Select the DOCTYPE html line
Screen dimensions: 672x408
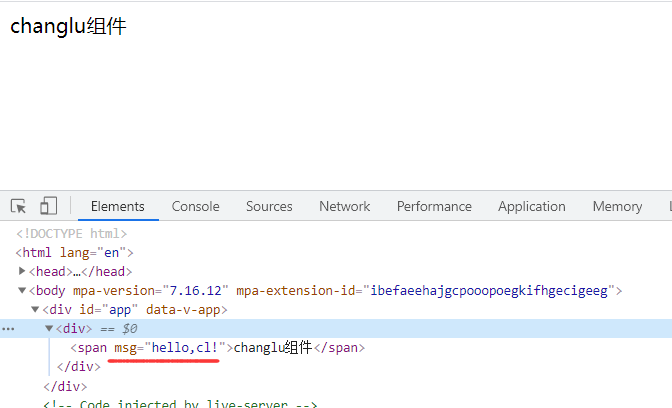tap(72, 234)
